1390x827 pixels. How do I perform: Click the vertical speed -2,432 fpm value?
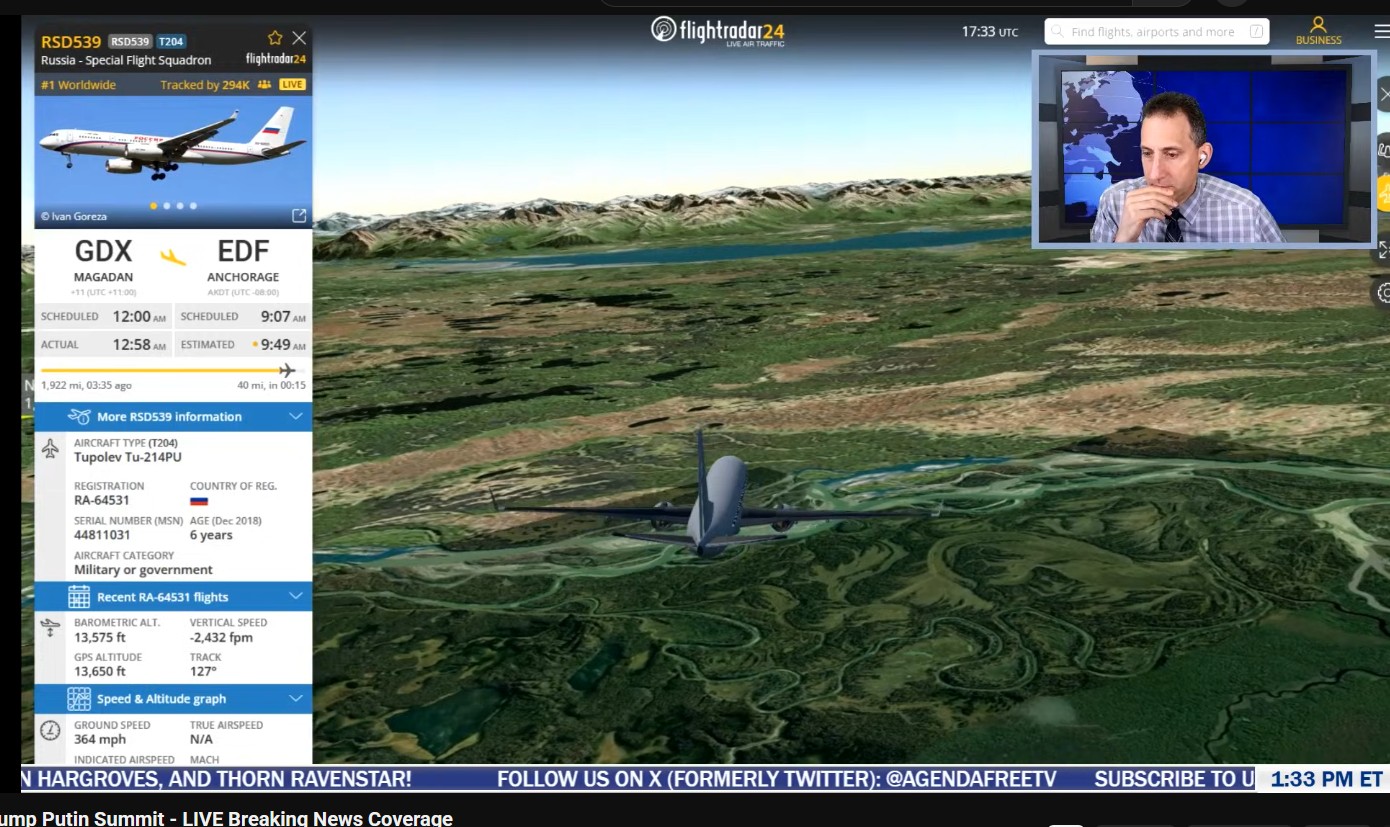point(221,637)
